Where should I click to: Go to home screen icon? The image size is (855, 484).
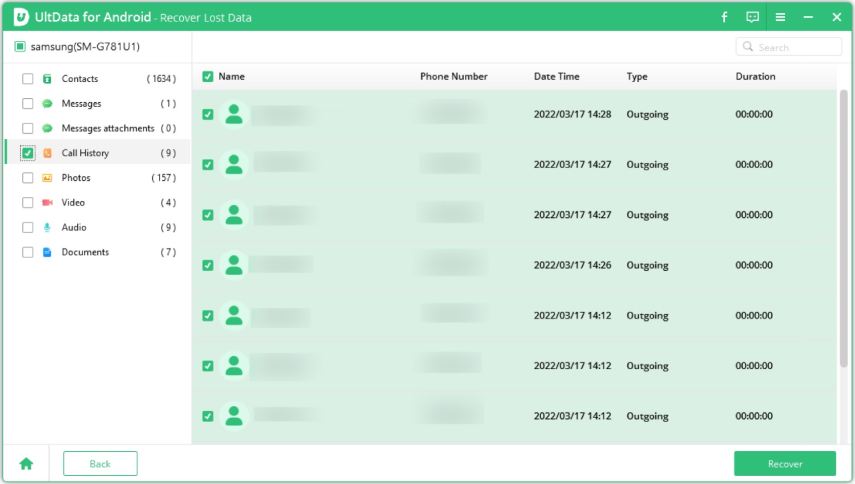pyautogui.click(x=26, y=464)
